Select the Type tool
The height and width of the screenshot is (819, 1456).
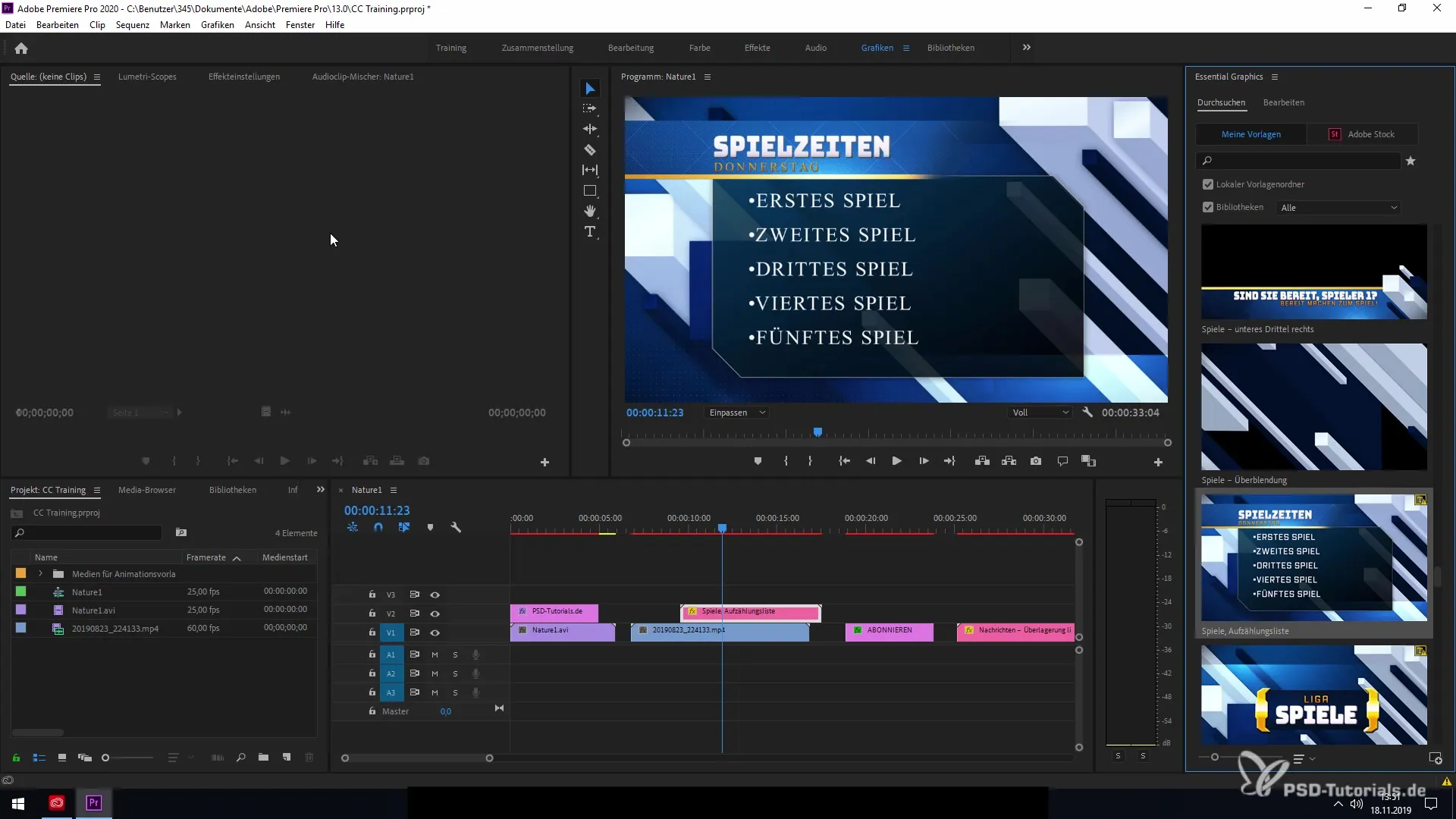[590, 231]
